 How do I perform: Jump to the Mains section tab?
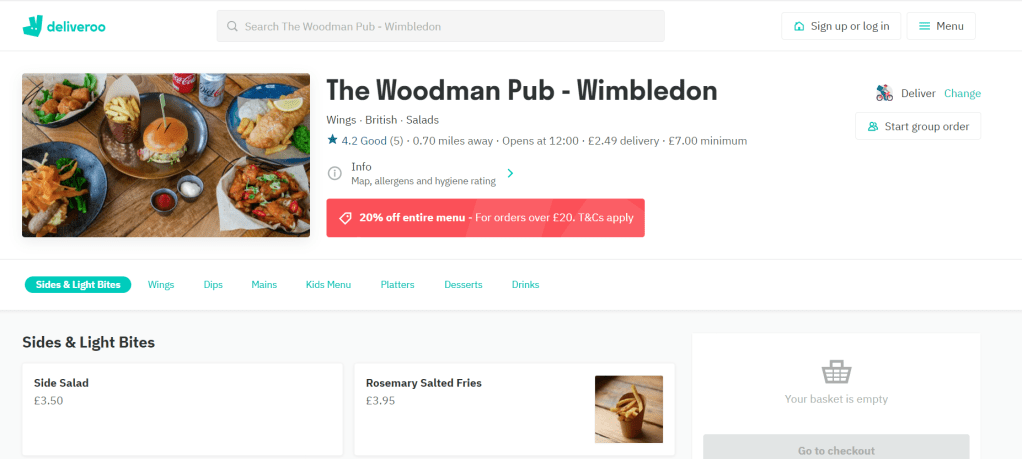(264, 285)
